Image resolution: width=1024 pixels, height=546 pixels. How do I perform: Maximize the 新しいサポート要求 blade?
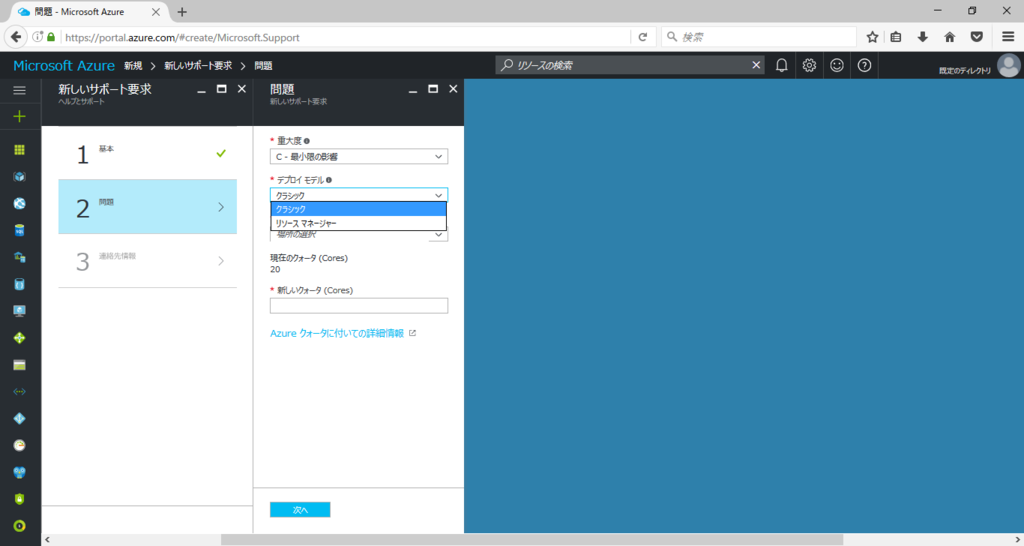click(221, 89)
